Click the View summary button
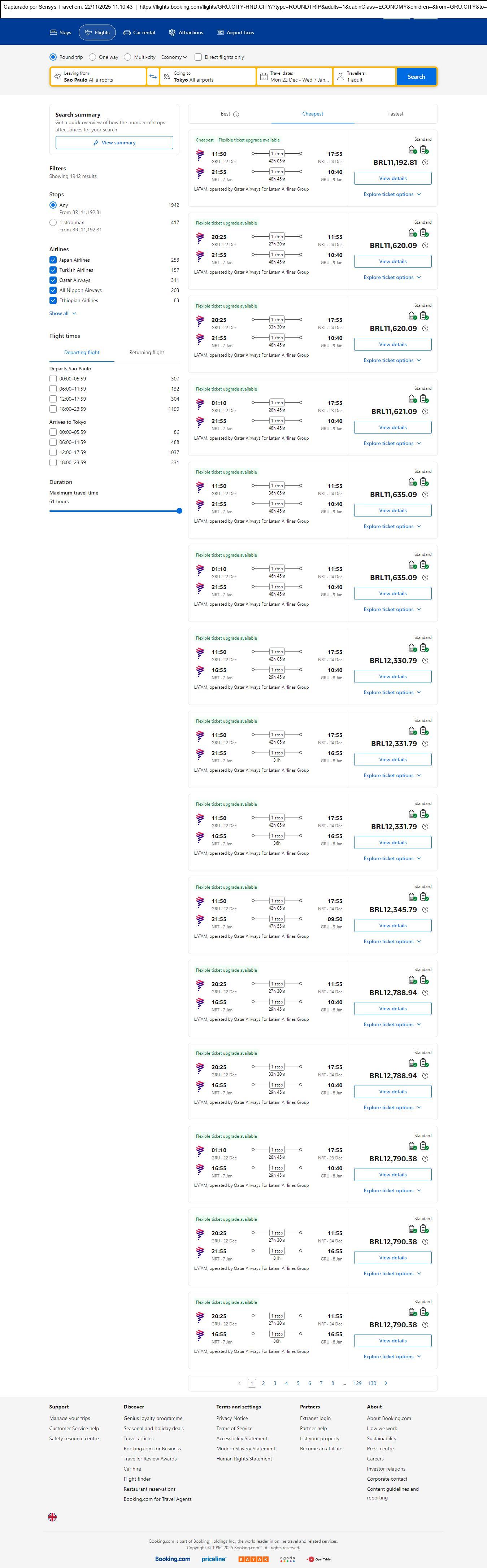487x1568 pixels. (x=114, y=143)
